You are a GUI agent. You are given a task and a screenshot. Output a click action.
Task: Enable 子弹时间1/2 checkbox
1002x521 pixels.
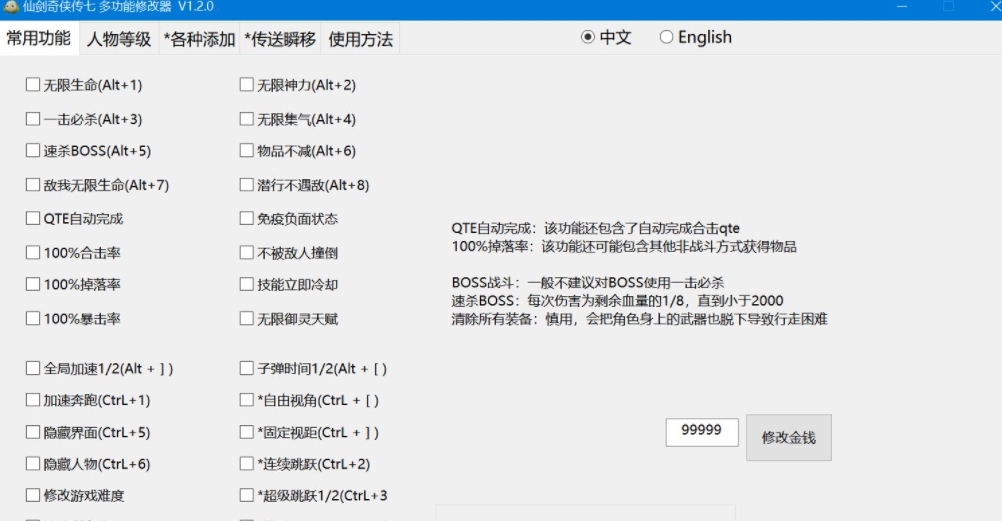246,368
